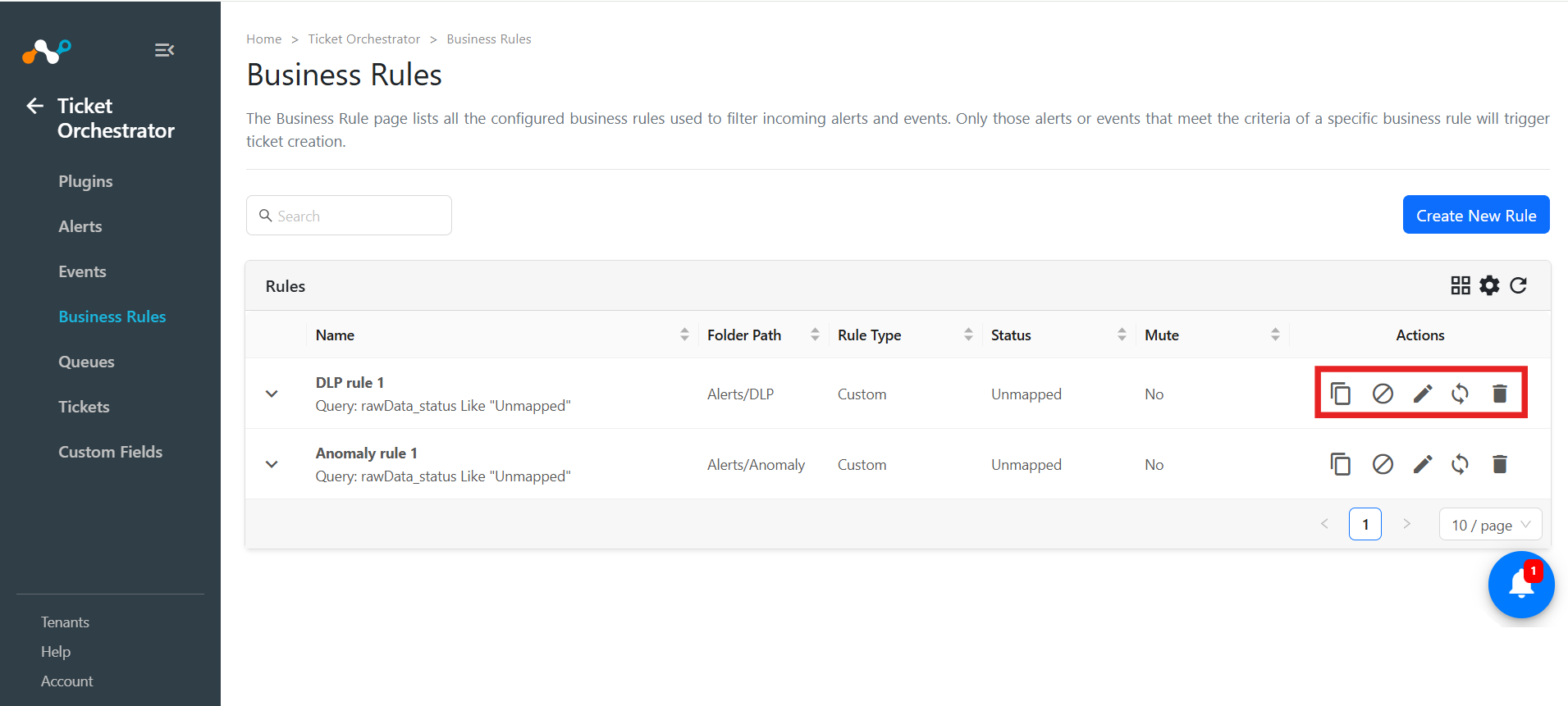Sort by Mute column arrows

coord(1275,335)
